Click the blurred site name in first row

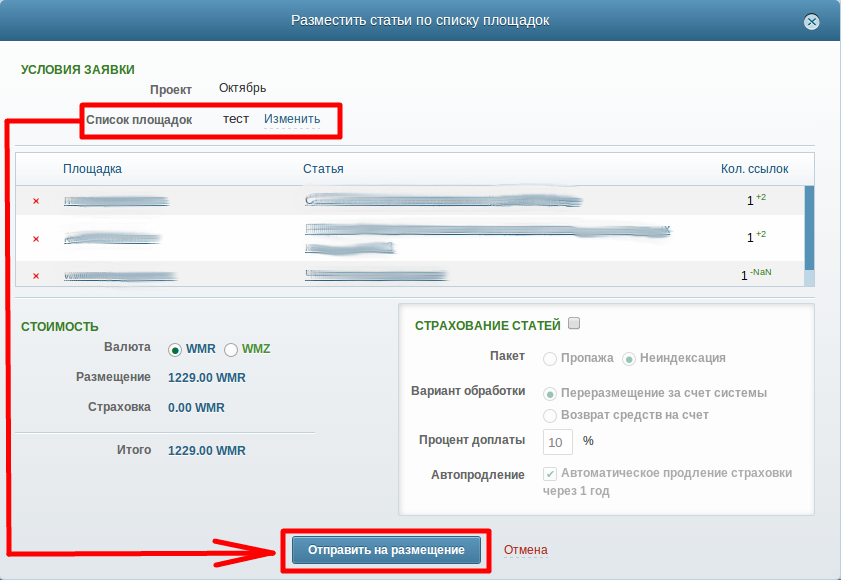(116, 201)
